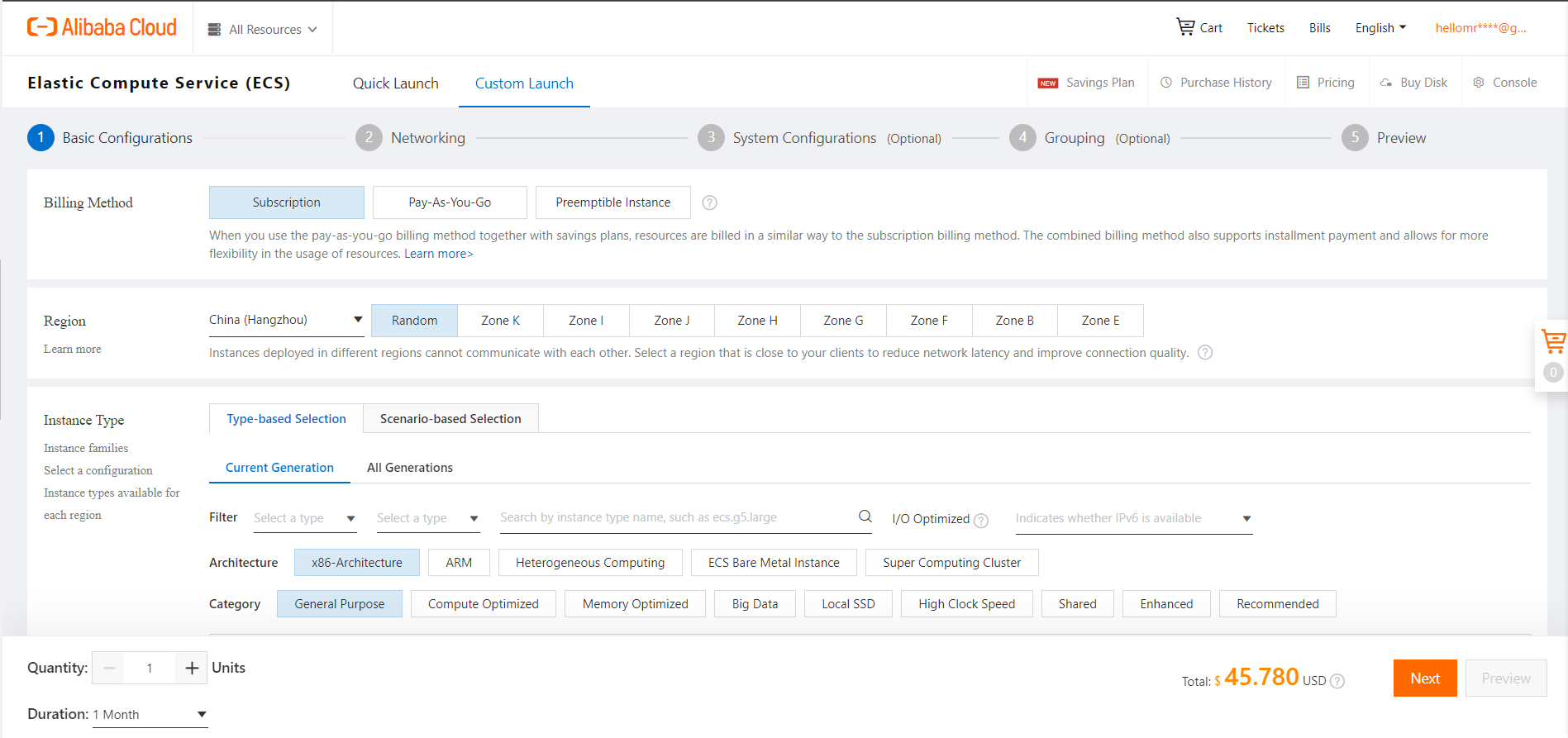Open Tickets in the header
This screenshot has width=1568, height=738.
[1265, 28]
